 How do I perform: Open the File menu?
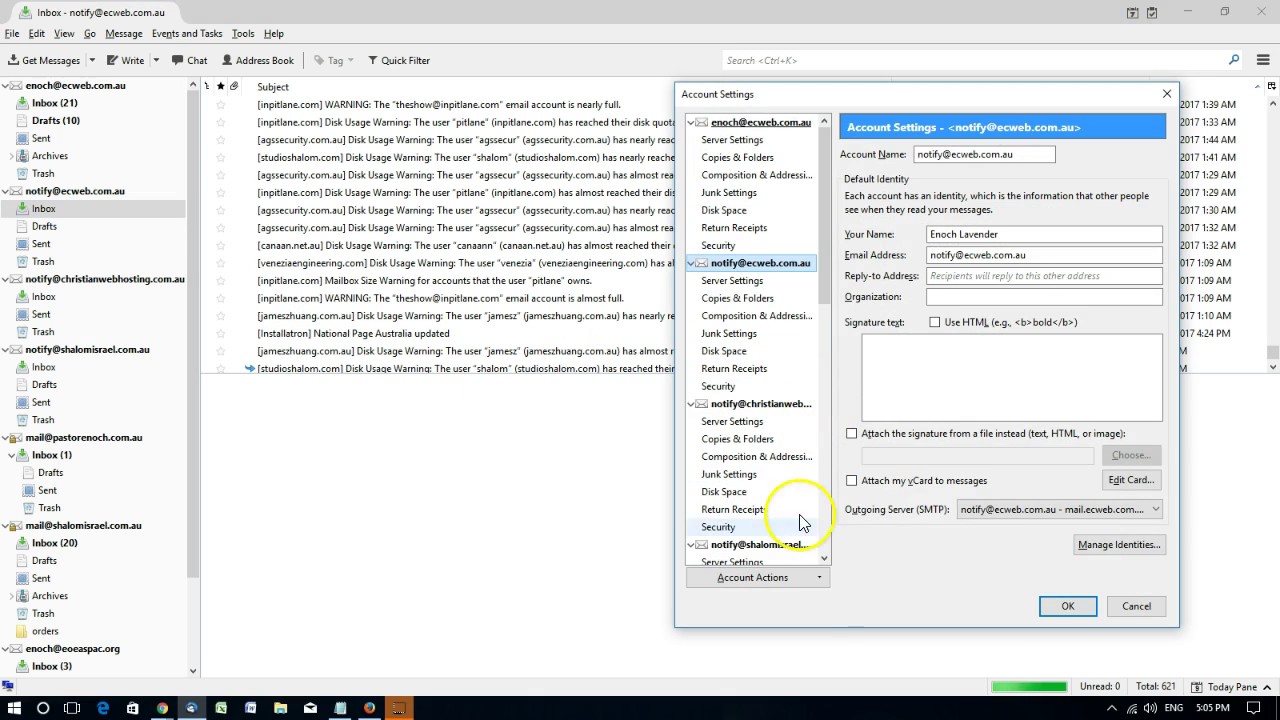[x=12, y=33]
